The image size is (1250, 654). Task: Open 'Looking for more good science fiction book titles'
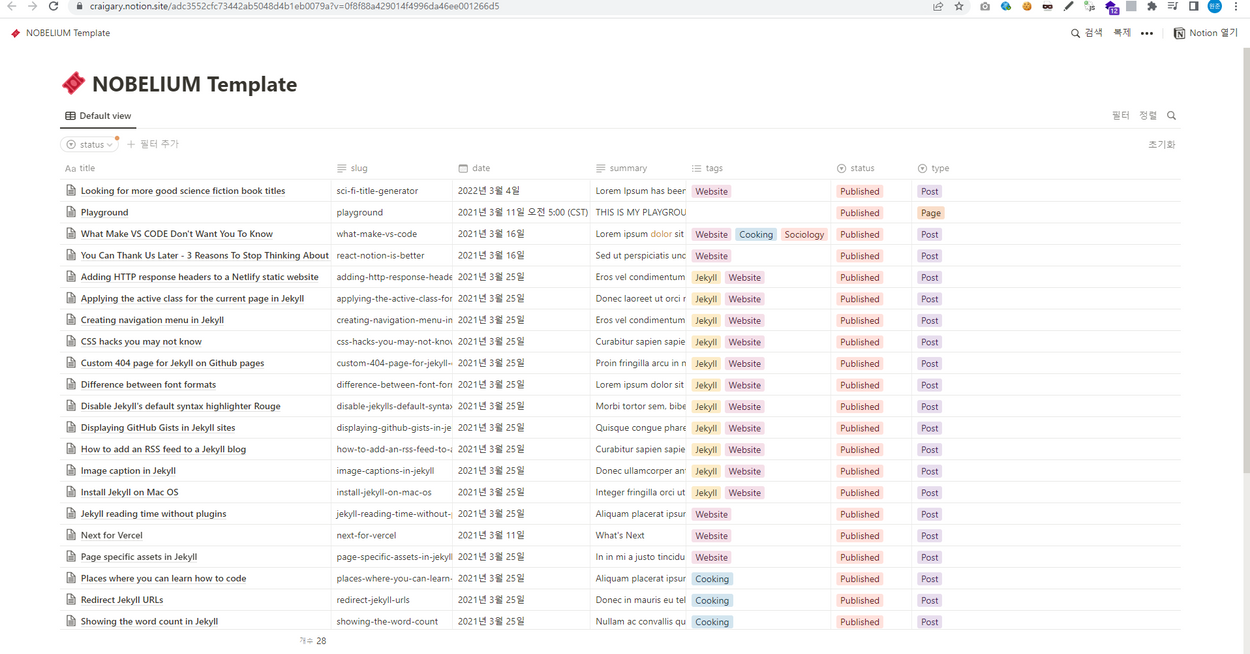pyautogui.click(x=183, y=191)
